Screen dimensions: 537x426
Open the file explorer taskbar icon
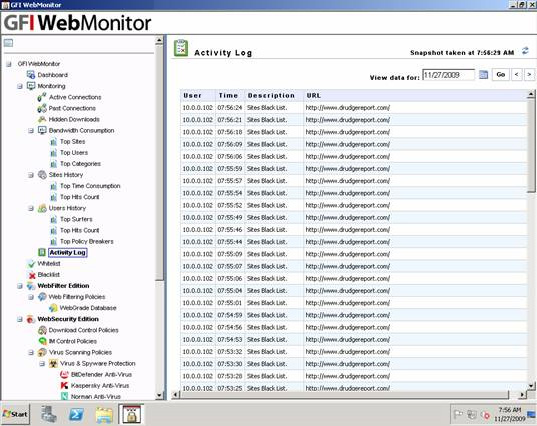coord(104,415)
